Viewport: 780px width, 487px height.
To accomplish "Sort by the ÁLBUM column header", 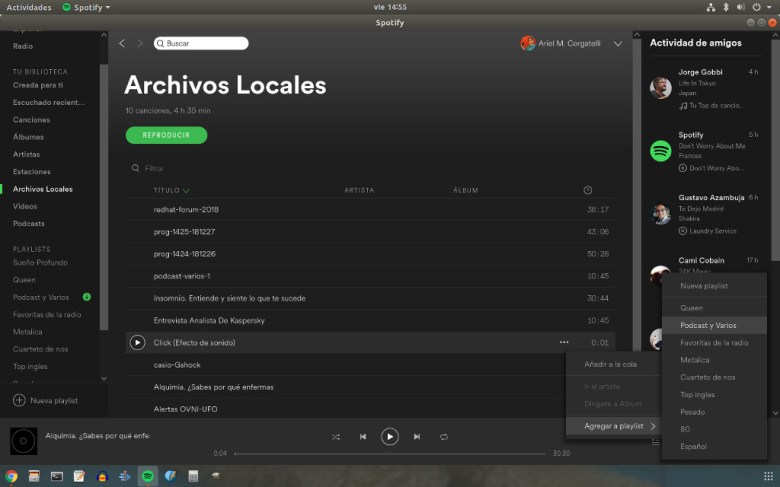I will tap(466, 190).
